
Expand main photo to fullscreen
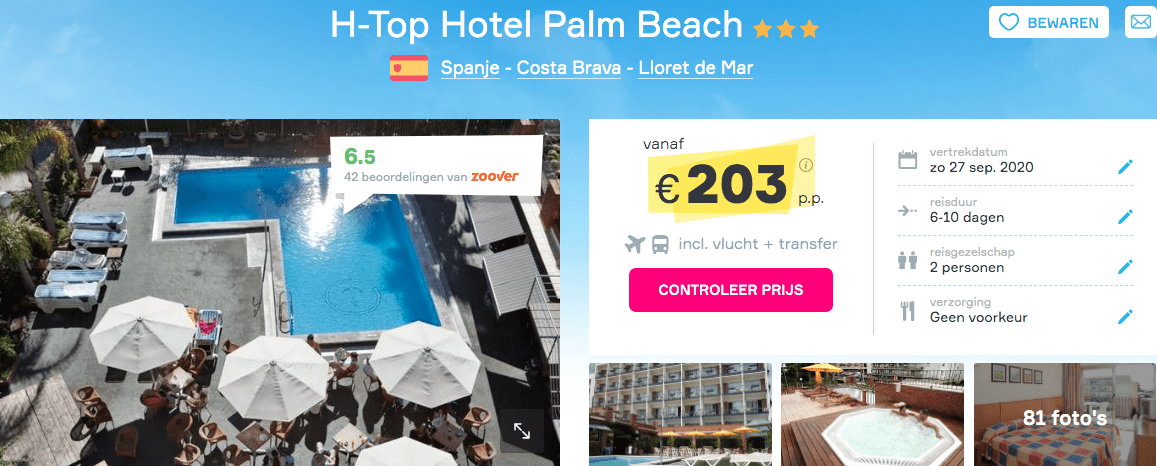522,431
